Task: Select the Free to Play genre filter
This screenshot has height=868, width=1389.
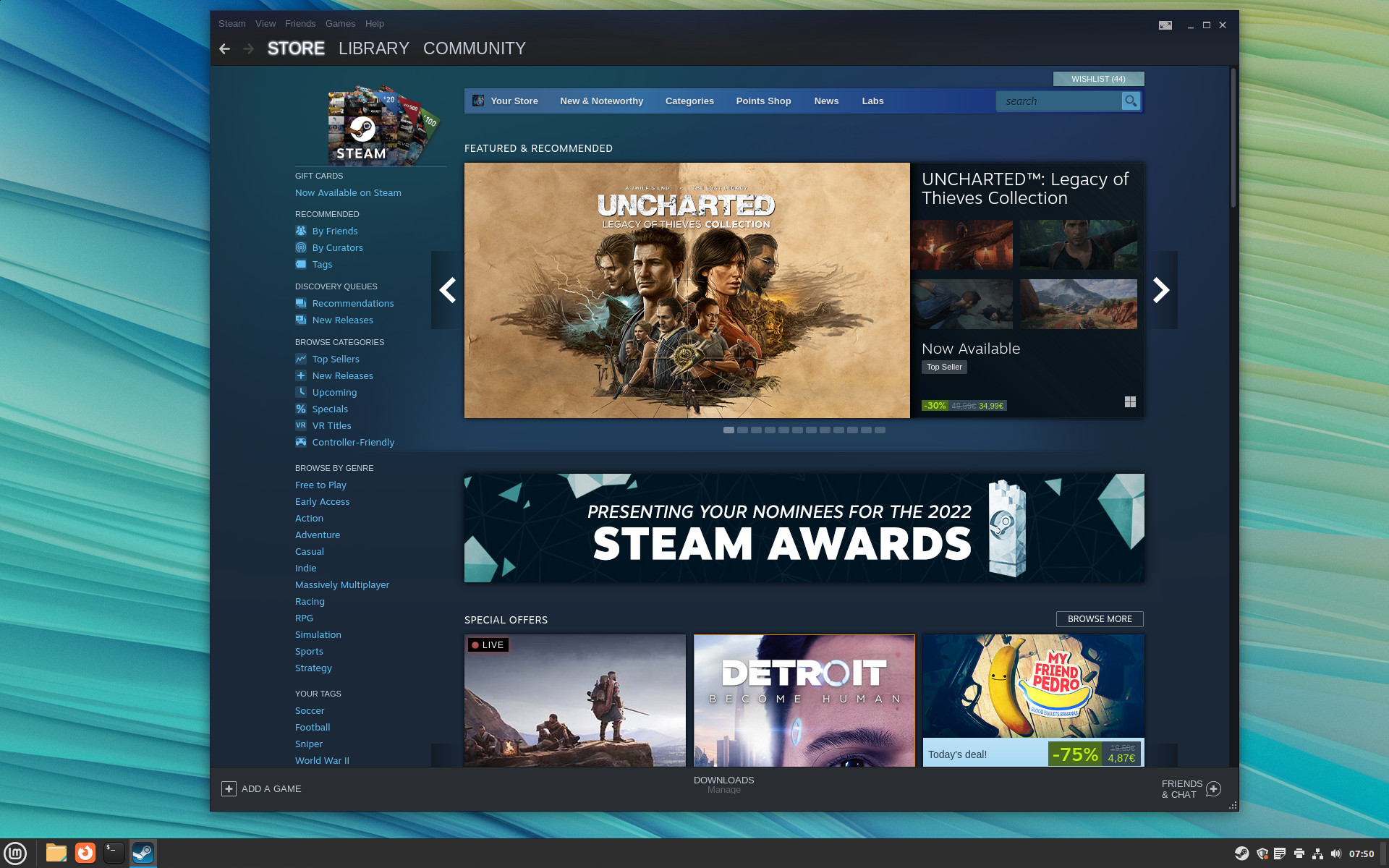Action: tap(321, 485)
